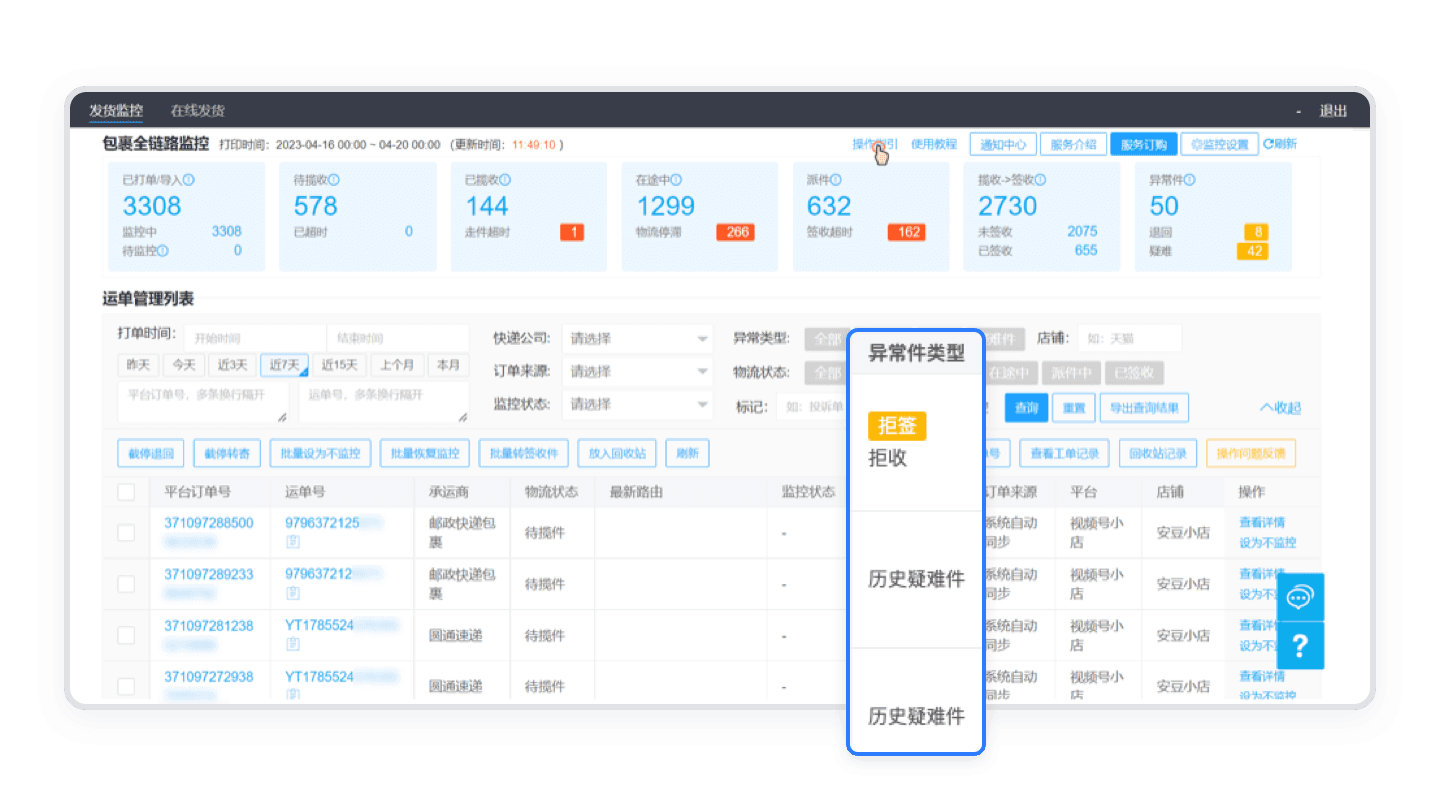1440x800 pixels.
Task: Click the 通知中心 notification center button
Action: [x=1003, y=143]
